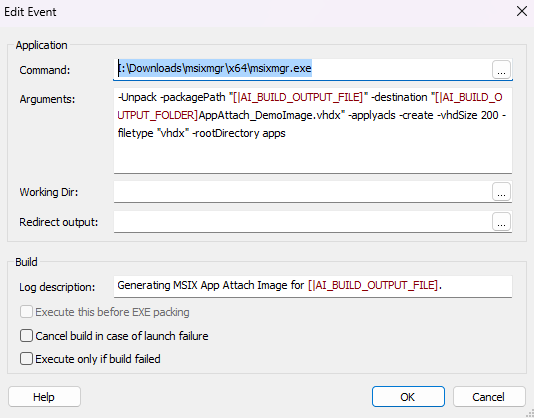Click the Redirect output: label
Screen dimensions: 534x418
coord(59,222)
